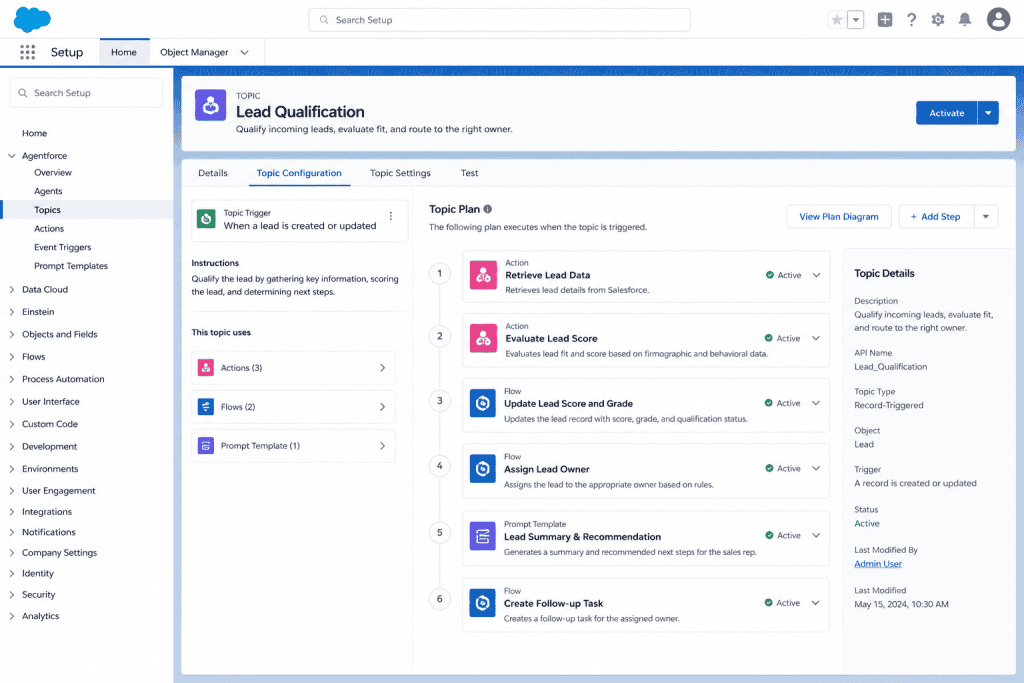Click the Salesforce cloud logo
The image size is (1024, 683).
coord(32,20)
